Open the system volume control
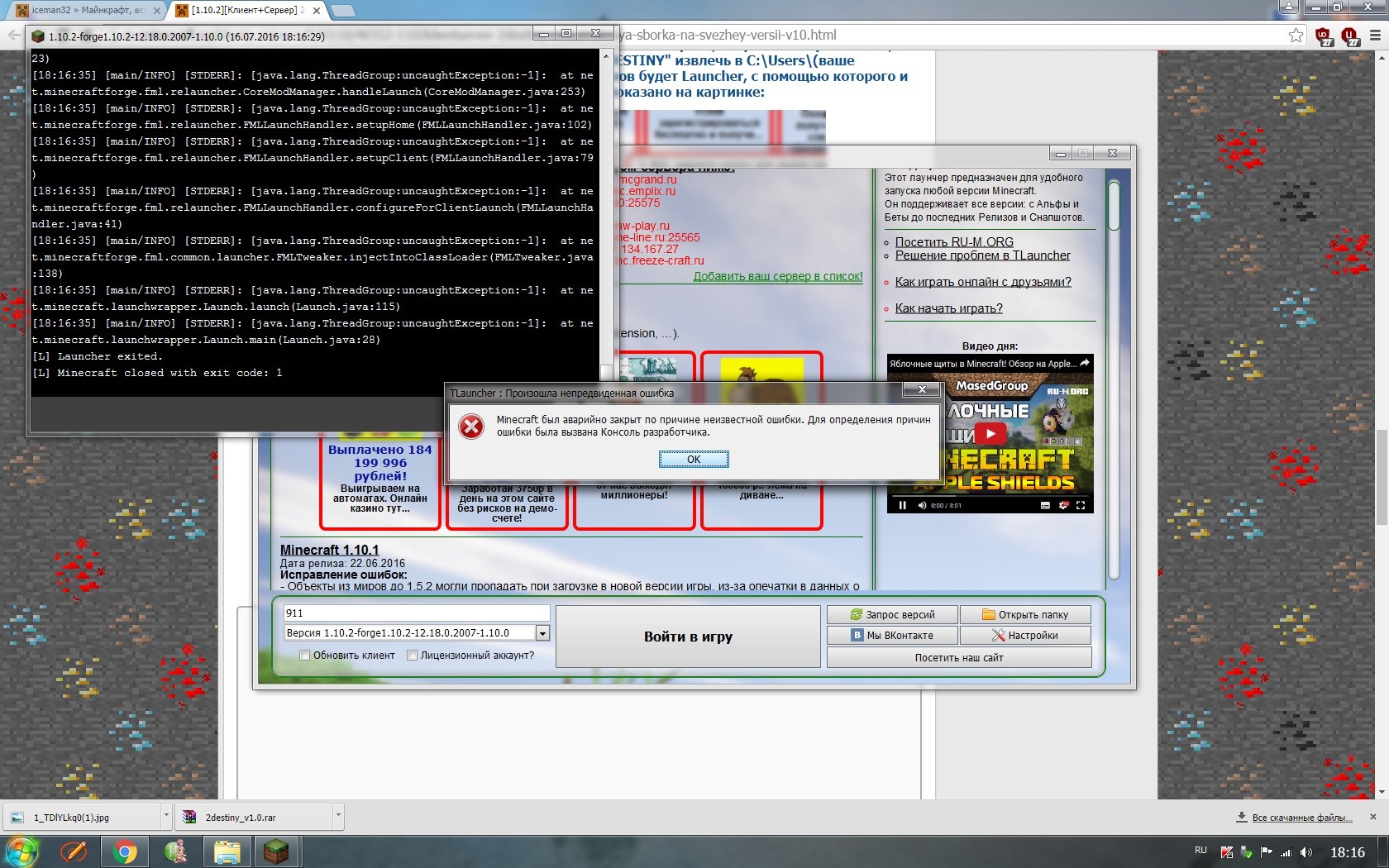Screen dimensions: 1389x868 (1306, 852)
